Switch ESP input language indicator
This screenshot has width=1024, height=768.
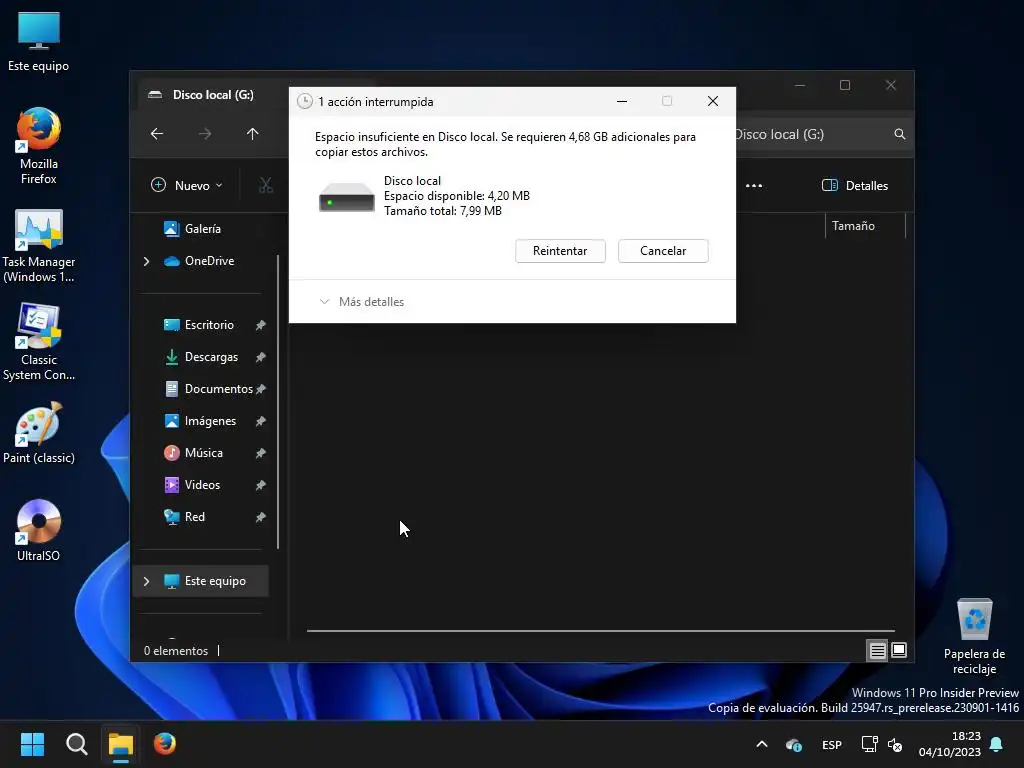(831, 744)
